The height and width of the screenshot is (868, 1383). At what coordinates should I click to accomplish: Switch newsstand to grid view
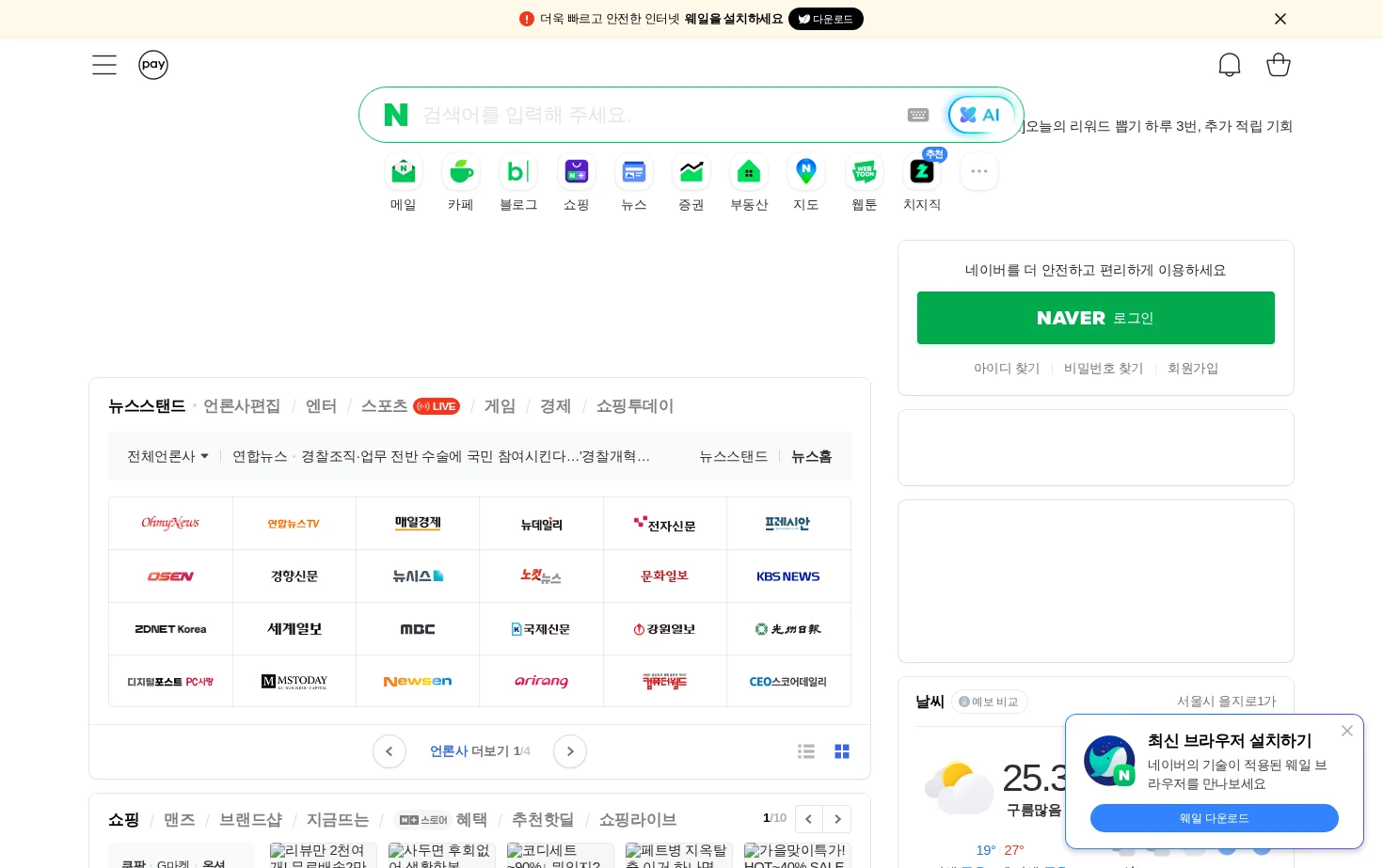[842, 751]
